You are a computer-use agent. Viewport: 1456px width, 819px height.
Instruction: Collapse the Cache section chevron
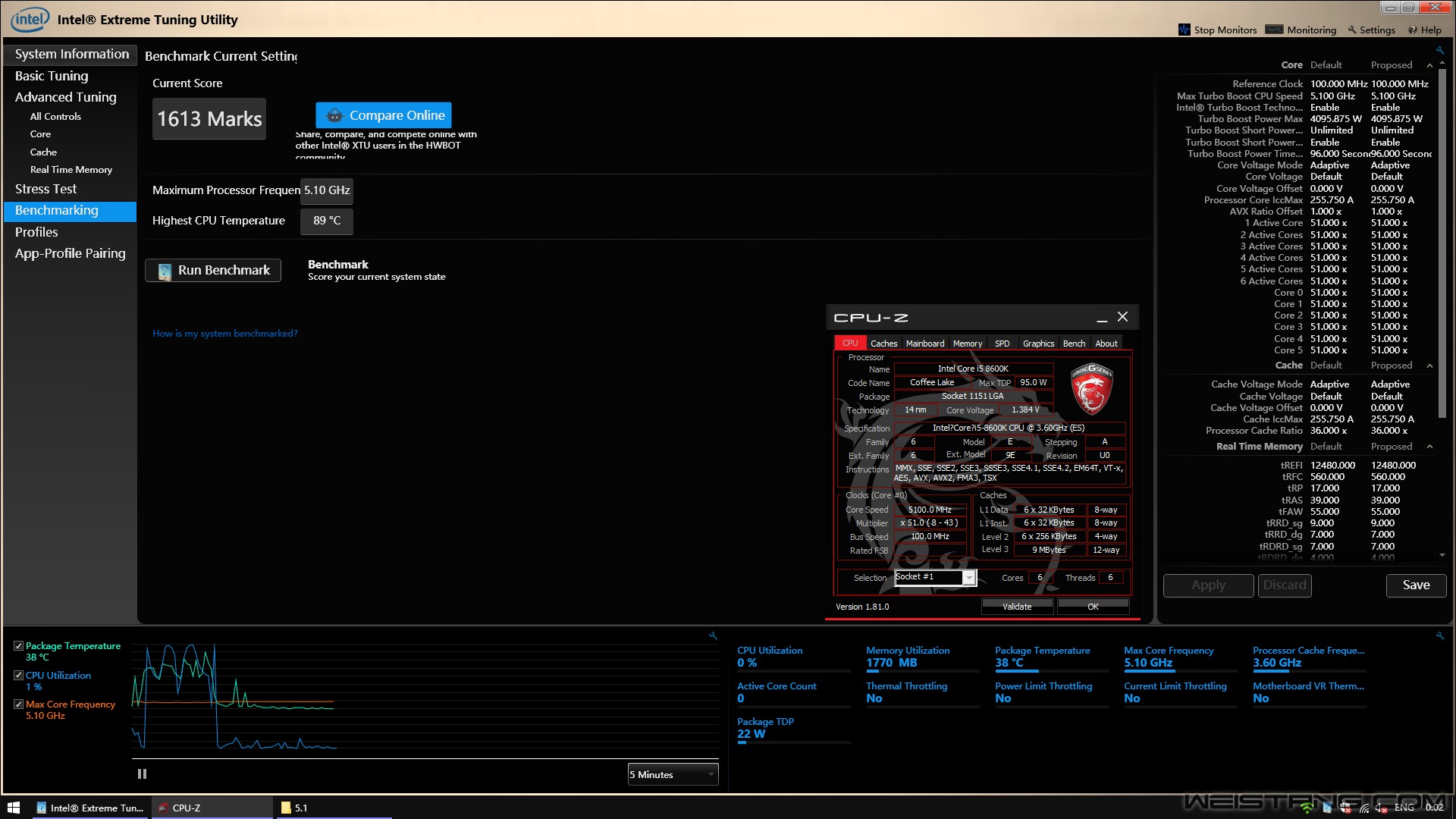tap(1429, 366)
